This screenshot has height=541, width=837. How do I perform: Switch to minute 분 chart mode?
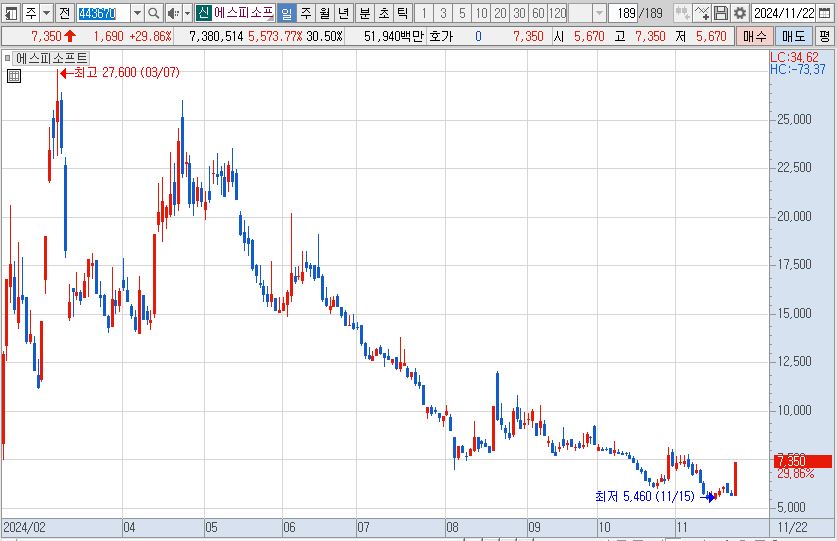click(x=365, y=13)
